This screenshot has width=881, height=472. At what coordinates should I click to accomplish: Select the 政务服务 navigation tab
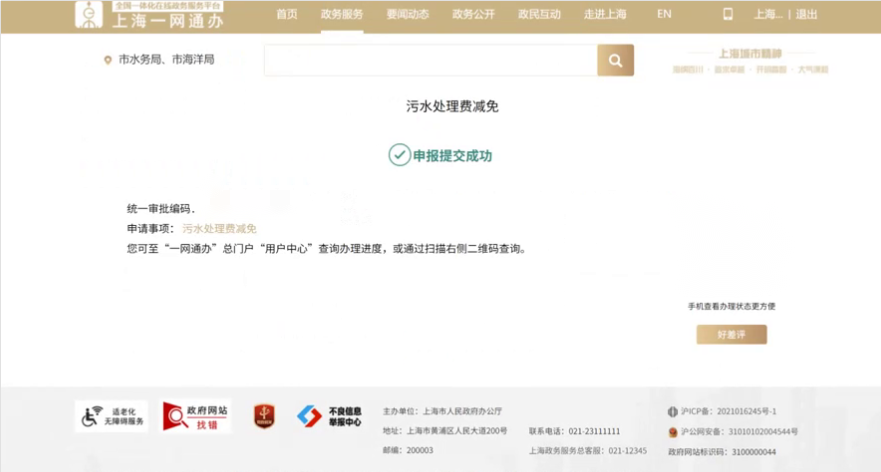[342, 14]
